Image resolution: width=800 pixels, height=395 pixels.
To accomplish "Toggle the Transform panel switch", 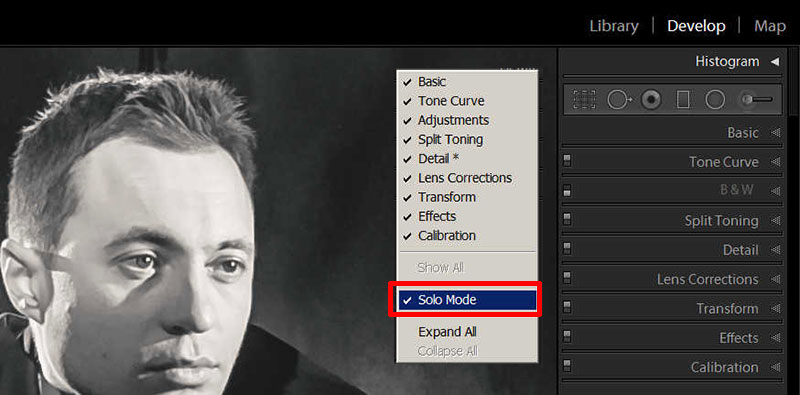I will click(x=567, y=308).
